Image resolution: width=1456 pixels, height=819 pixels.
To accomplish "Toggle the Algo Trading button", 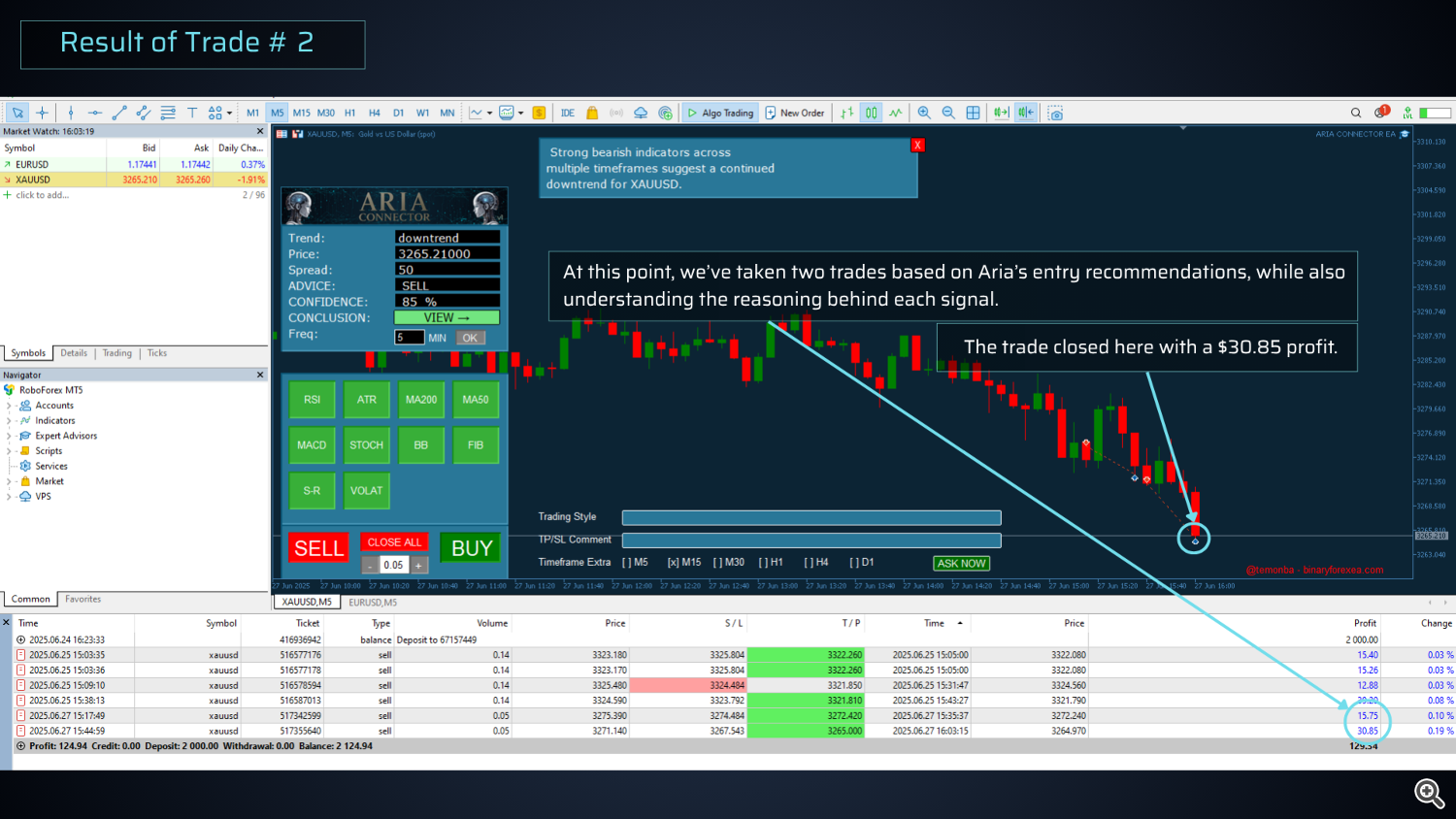I will [x=720, y=113].
